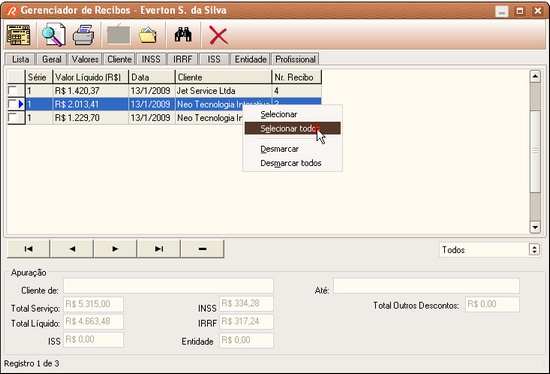The height and width of the screenshot is (374, 550).
Task: Close the Gerenciador de Recibos window
Action: click(x=537, y=11)
